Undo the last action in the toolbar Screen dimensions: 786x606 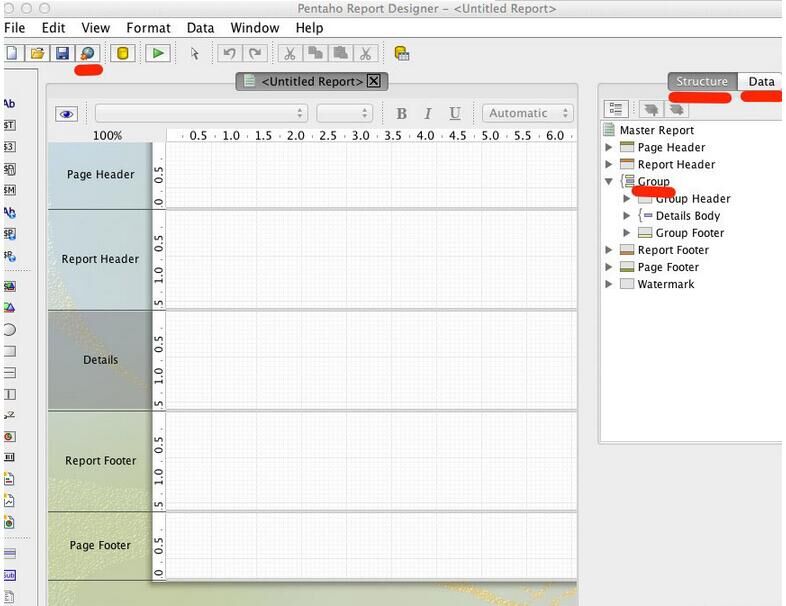click(230, 53)
